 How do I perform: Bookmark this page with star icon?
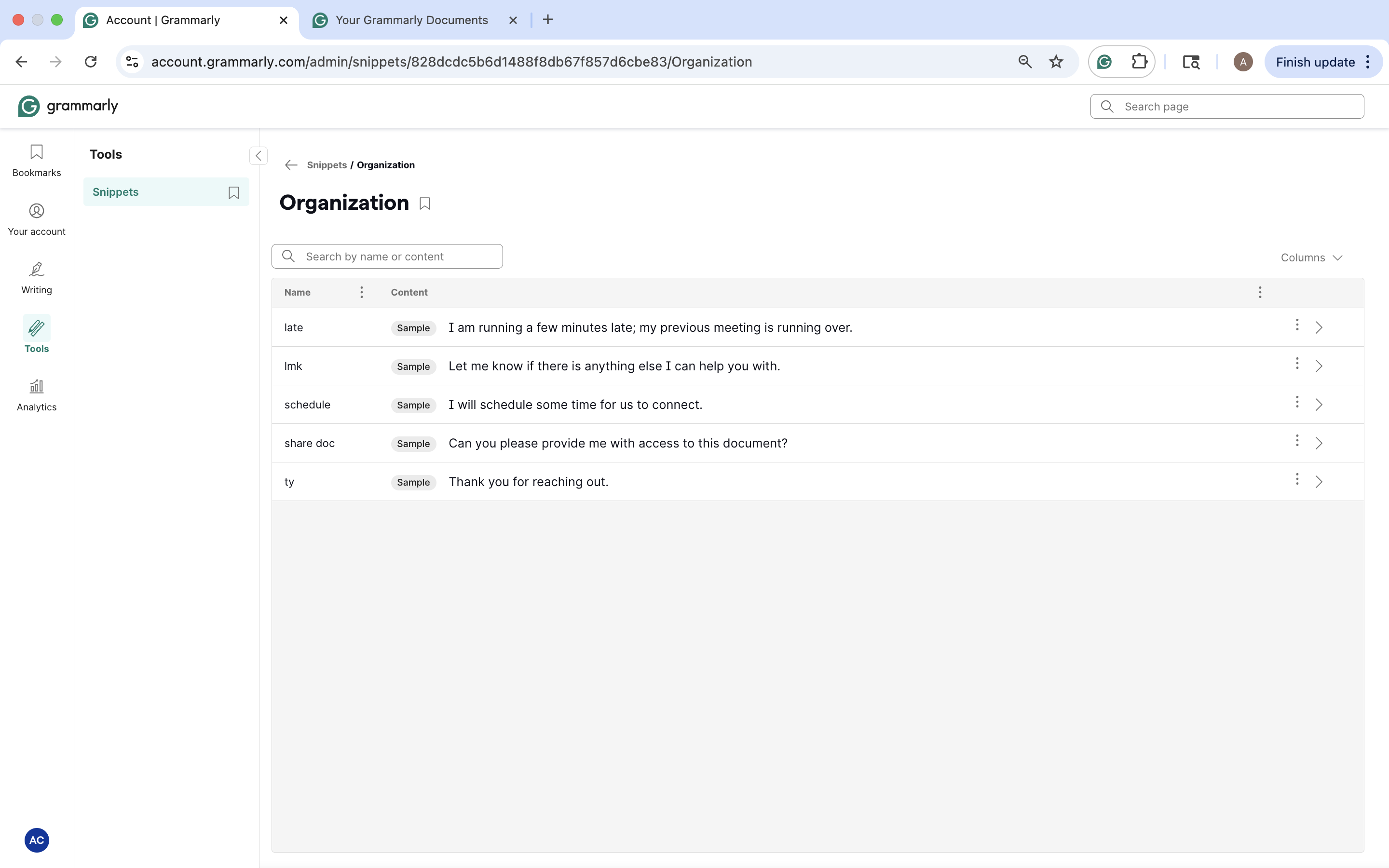[x=1056, y=62]
